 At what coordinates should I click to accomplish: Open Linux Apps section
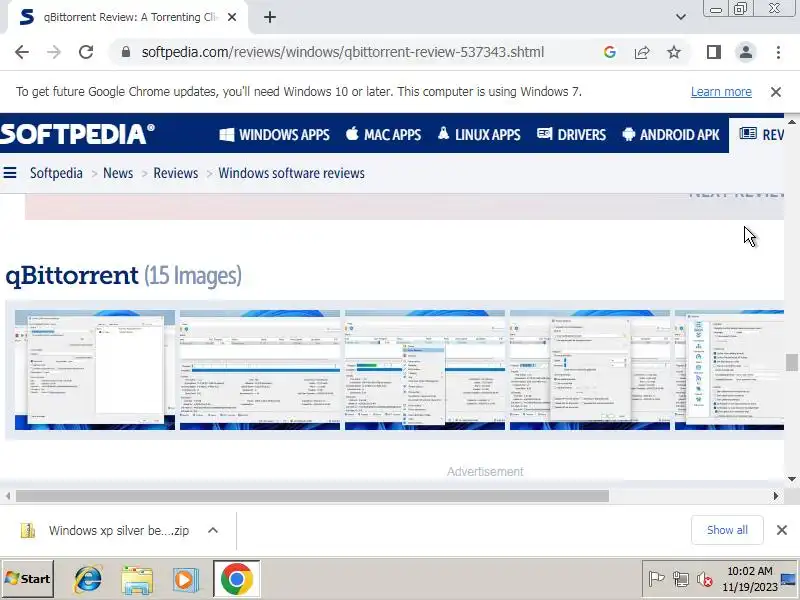[x=479, y=135]
